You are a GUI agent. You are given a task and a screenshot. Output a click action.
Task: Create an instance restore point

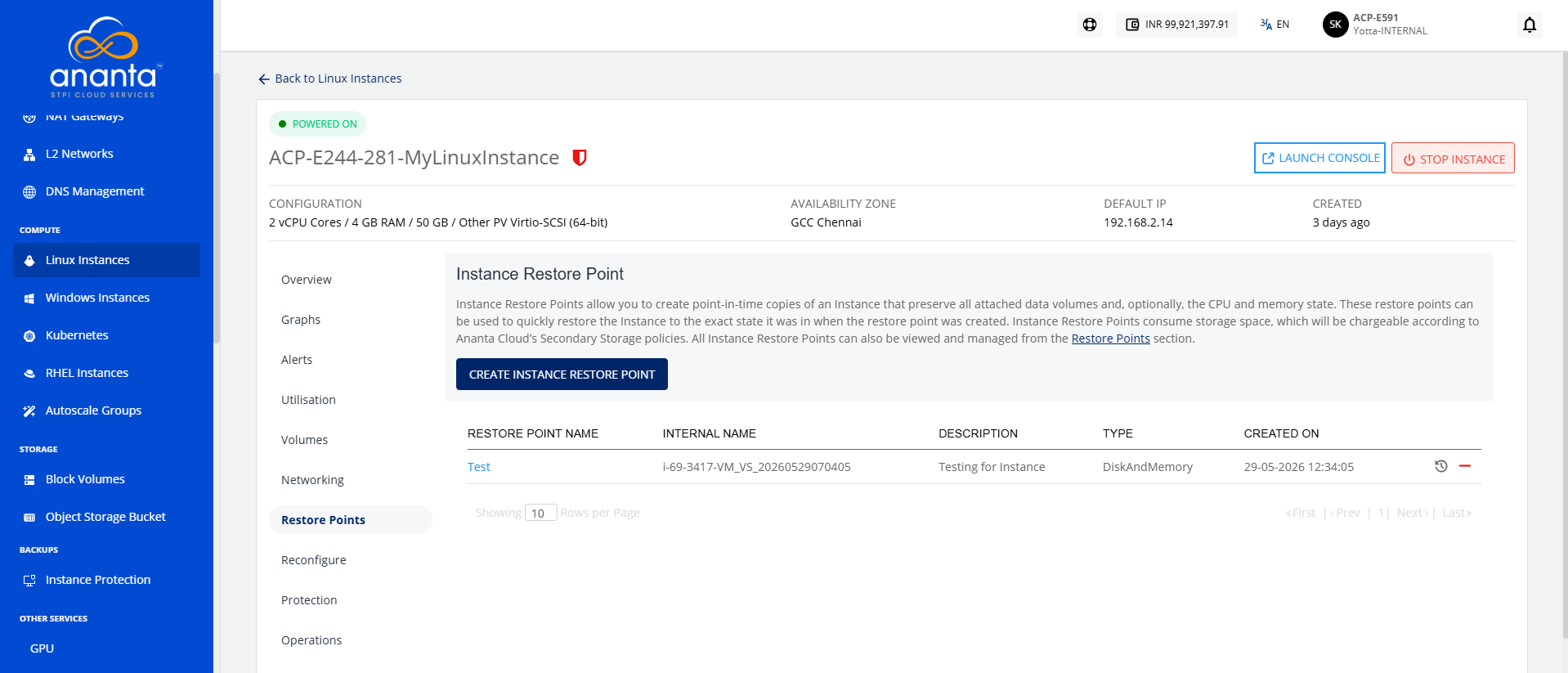[x=562, y=375]
